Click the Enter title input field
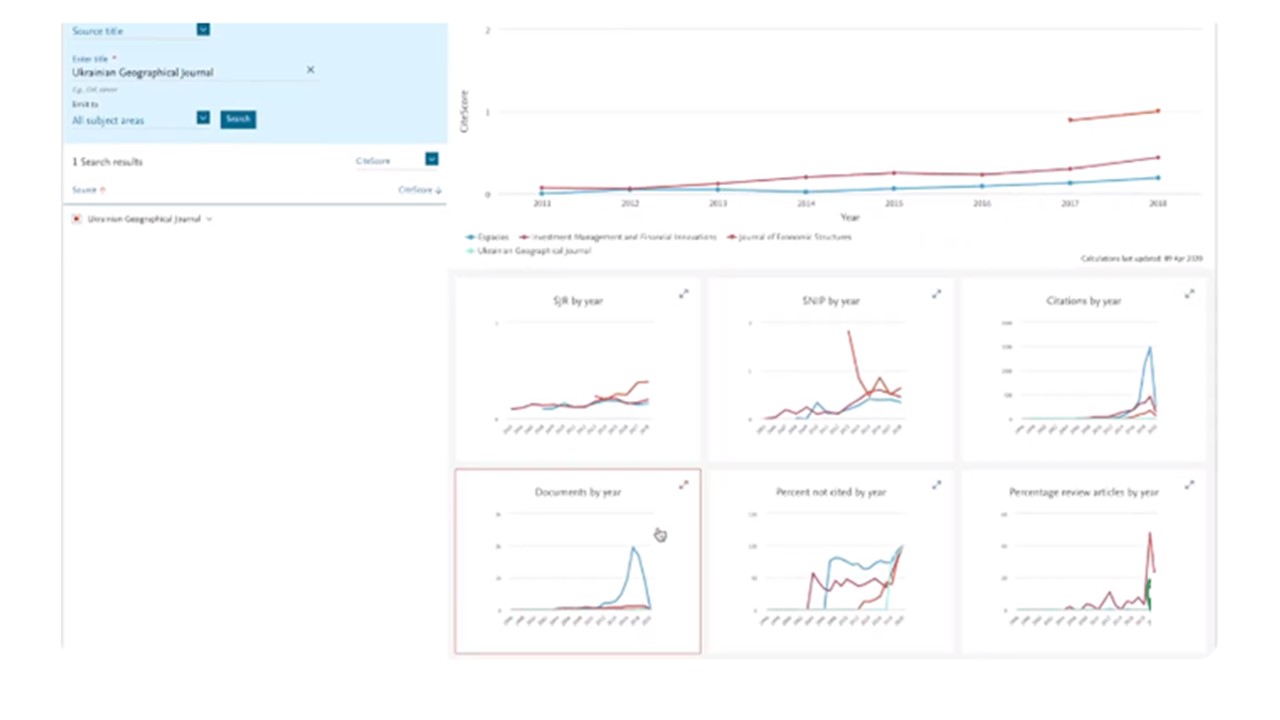This screenshot has height=720, width=1280. pyautogui.click(x=185, y=72)
